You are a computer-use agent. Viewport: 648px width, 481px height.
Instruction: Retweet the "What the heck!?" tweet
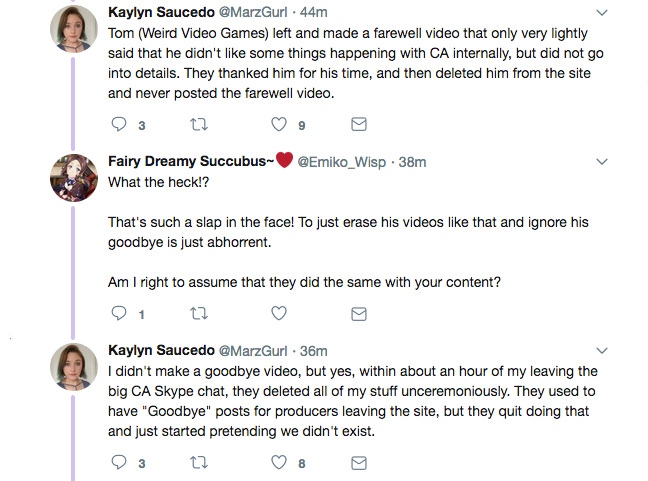198,314
